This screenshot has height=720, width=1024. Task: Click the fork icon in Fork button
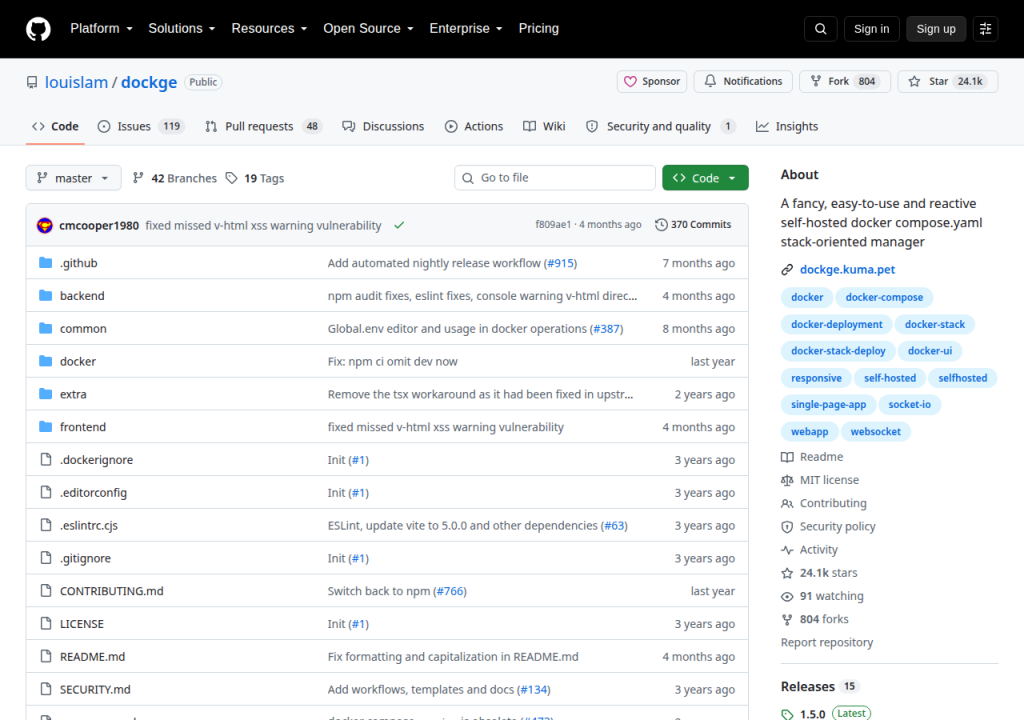pyautogui.click(x=816, y=81)
